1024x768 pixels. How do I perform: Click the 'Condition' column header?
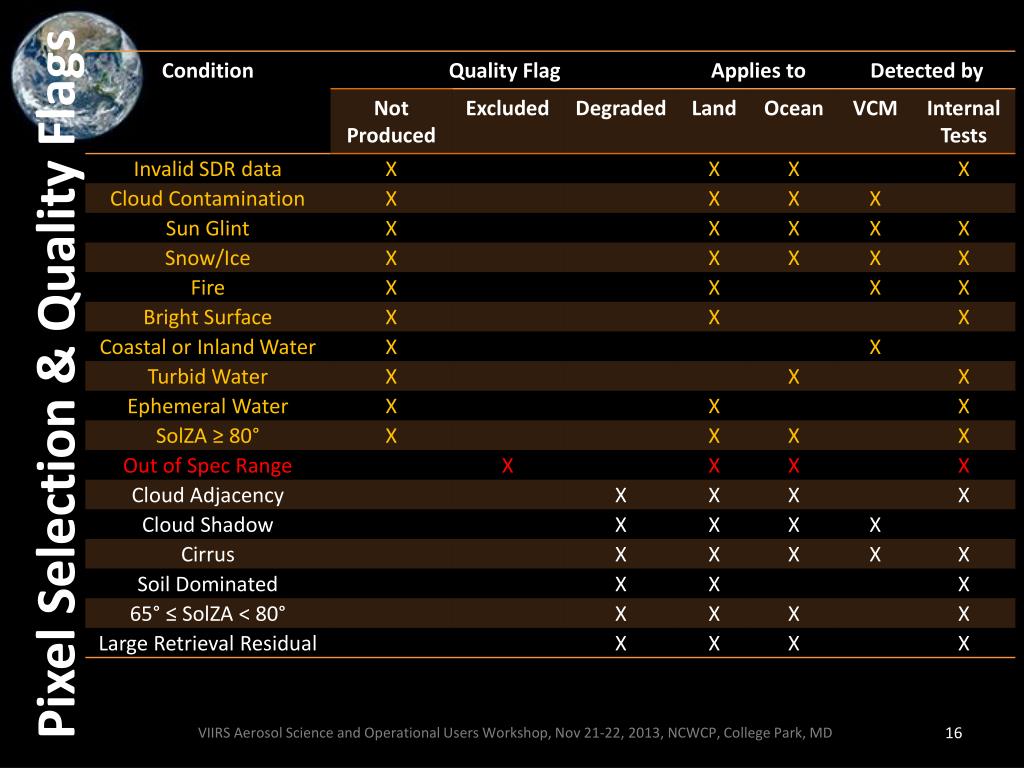(208, 71)
